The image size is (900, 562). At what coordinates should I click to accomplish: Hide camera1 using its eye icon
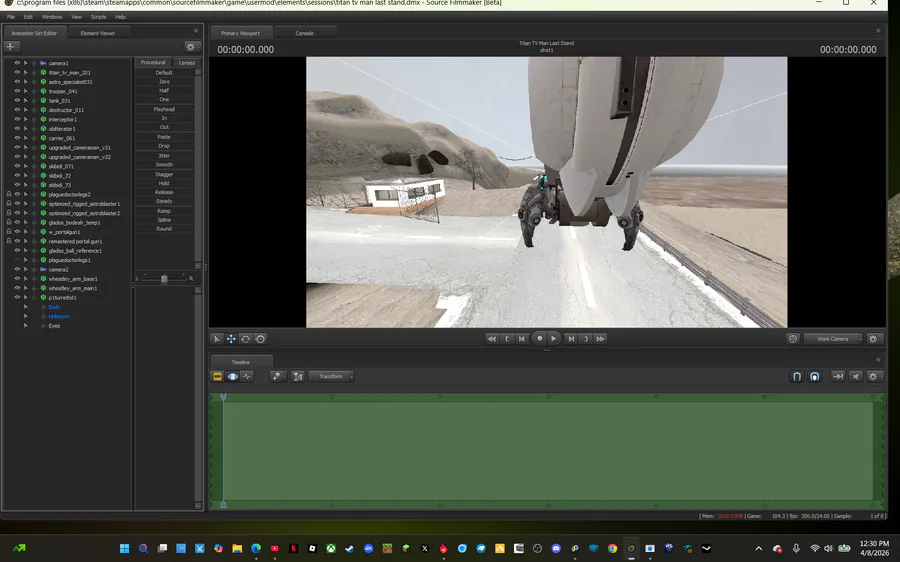17,63
